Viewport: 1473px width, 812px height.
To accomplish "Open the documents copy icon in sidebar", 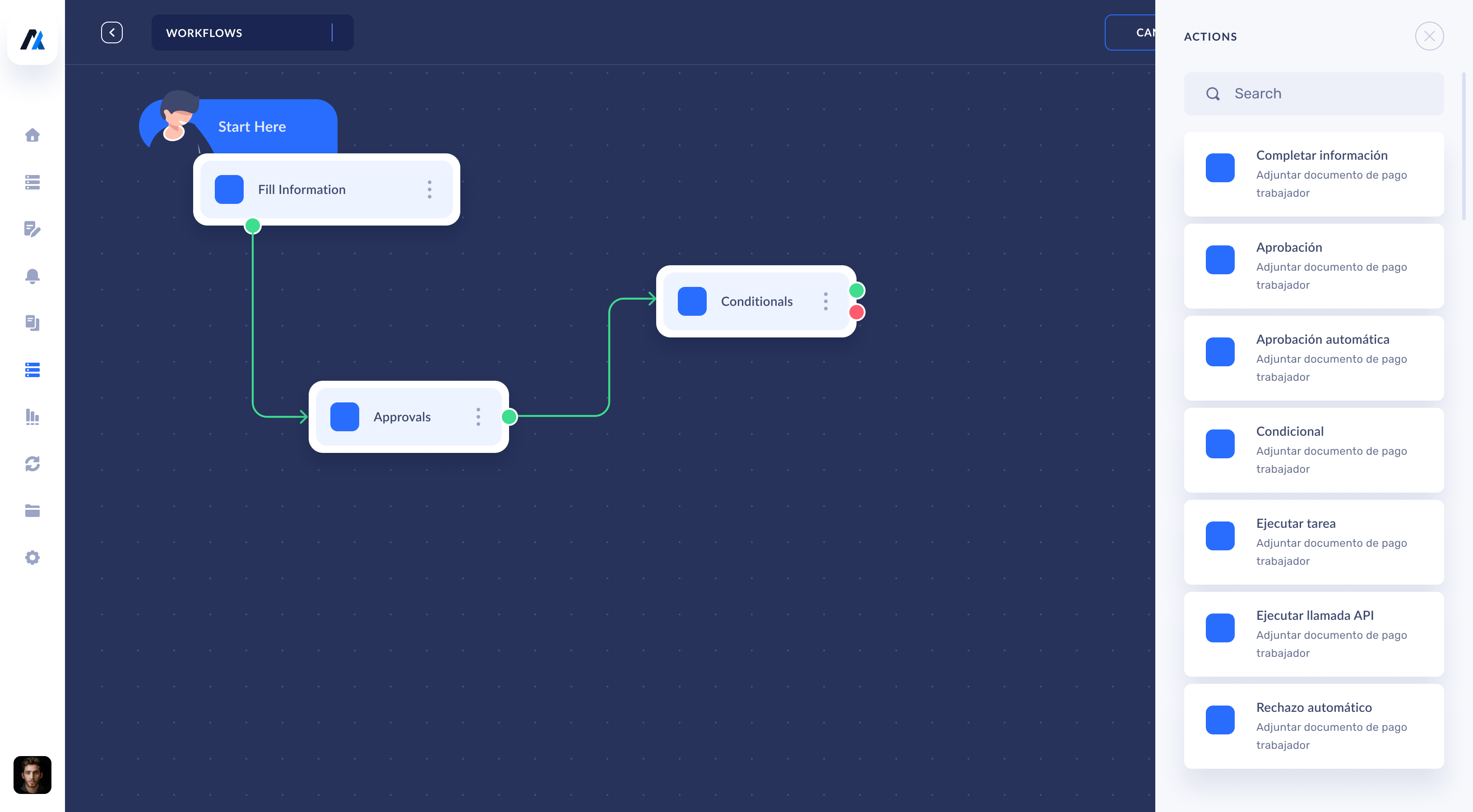I will click(32, 323).
